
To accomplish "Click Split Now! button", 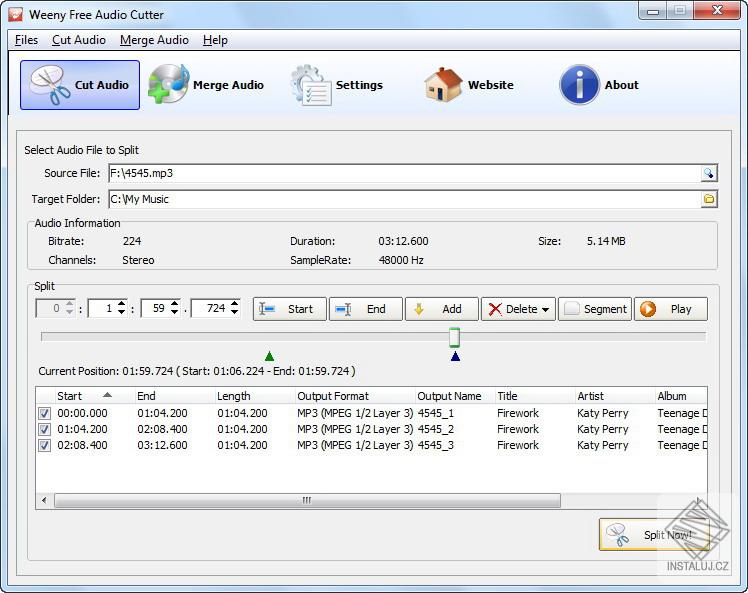I will coord(654,535).
